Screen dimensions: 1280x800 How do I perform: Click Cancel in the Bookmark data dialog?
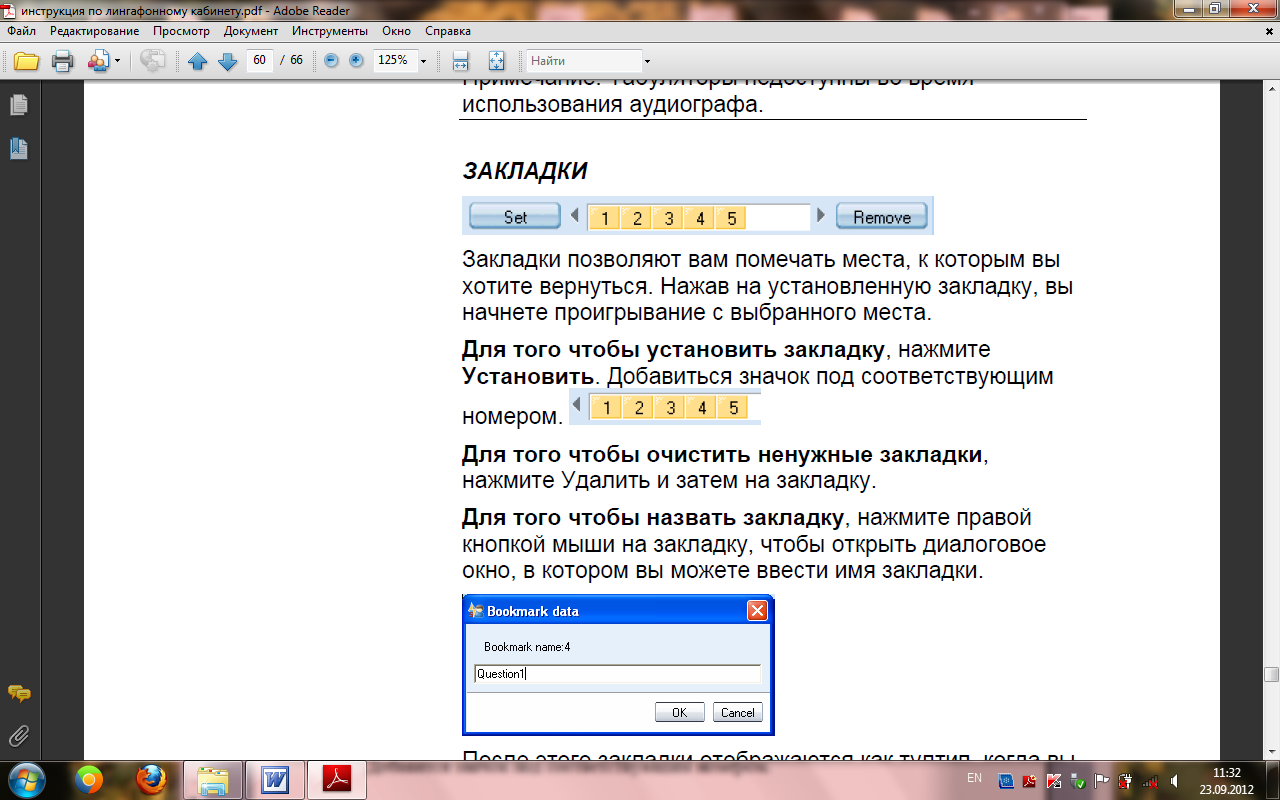(x=738, y=712)
